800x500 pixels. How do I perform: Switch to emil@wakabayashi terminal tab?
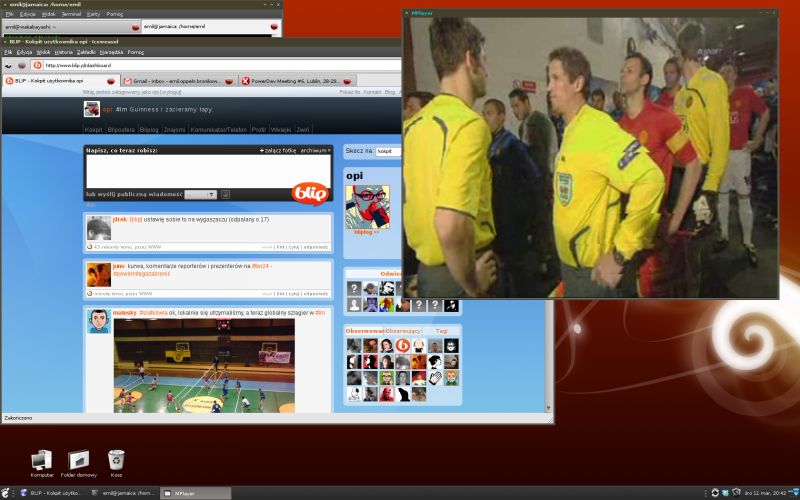click(x=71, y=27)
